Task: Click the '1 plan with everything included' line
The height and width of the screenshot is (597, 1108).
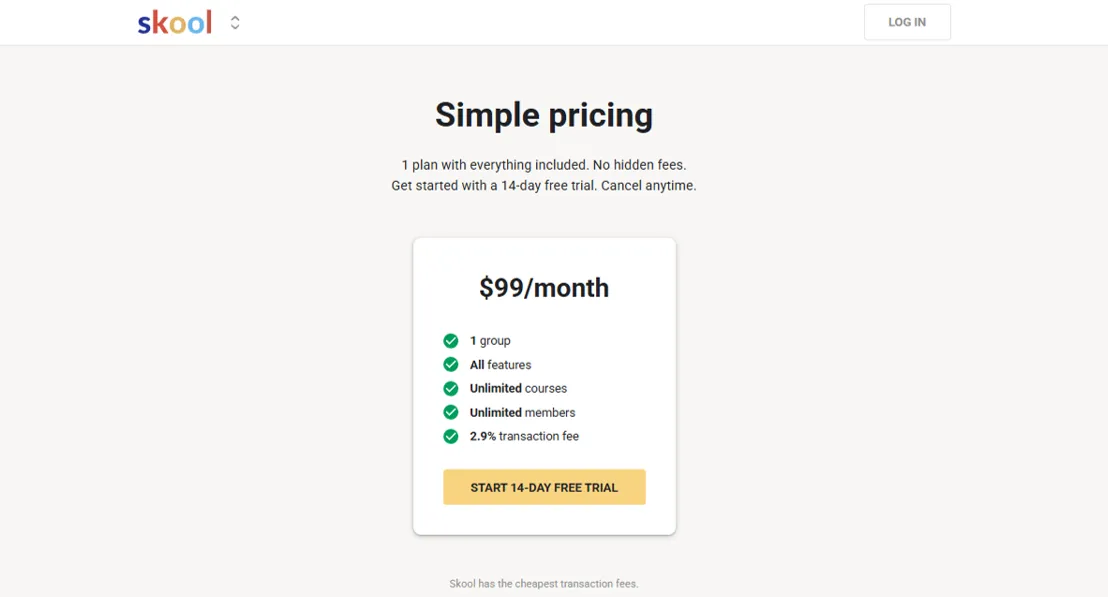Action: click(x=544, y=165)
